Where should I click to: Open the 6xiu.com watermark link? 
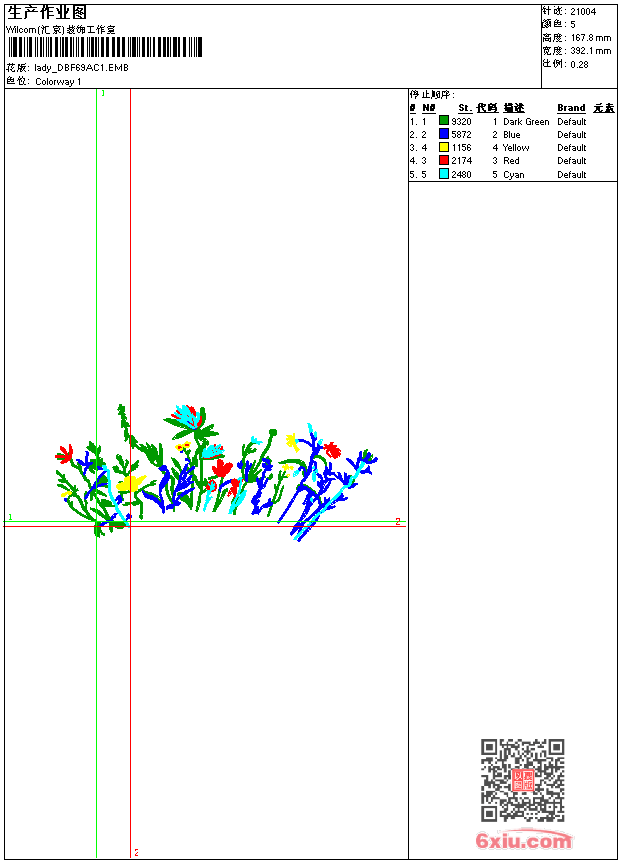[523, 839]
